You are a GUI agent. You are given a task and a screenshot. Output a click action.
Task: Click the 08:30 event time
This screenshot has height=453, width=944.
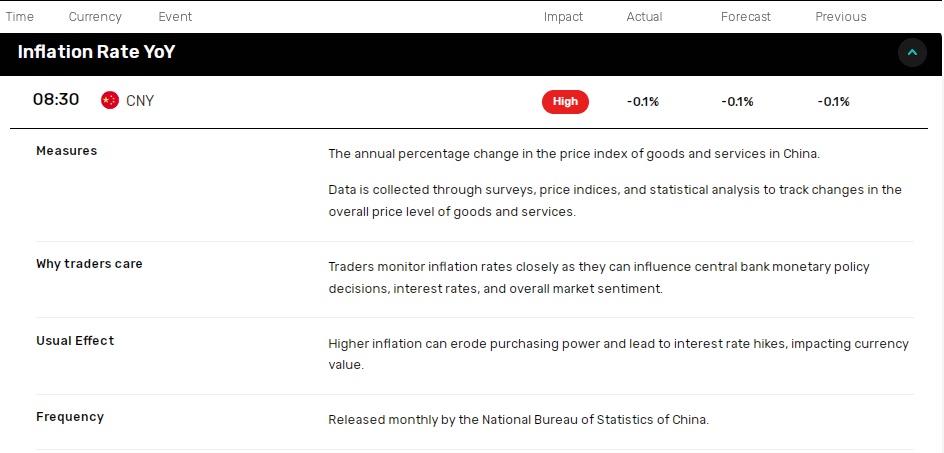56,99
